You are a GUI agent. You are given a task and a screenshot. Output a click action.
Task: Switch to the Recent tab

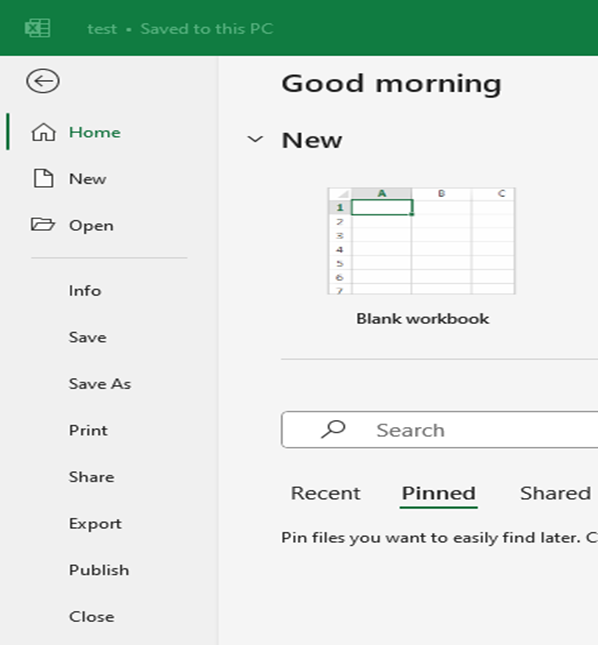pos(325,493)
